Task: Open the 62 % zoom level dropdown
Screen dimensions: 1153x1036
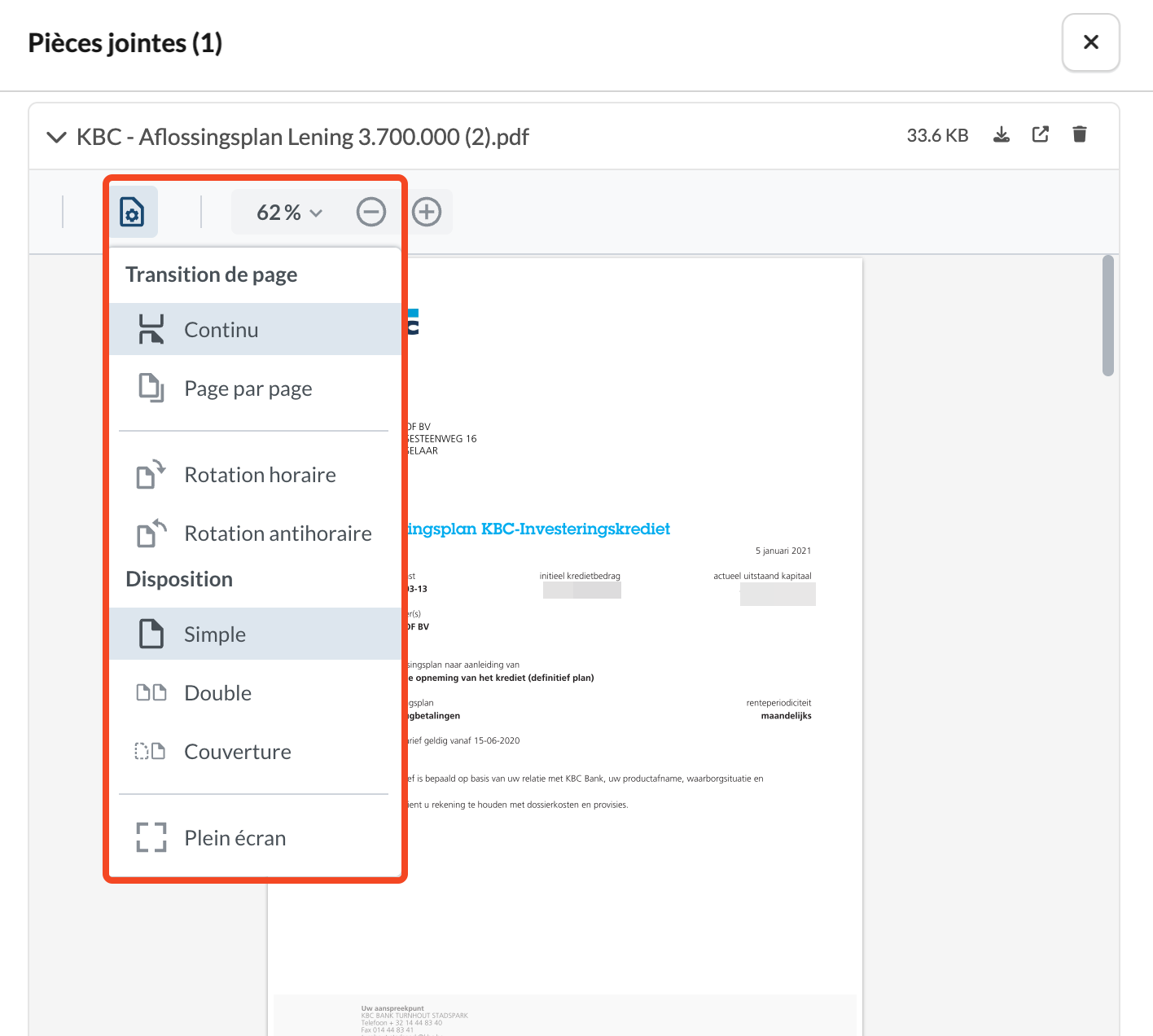Action: point(290,213)
